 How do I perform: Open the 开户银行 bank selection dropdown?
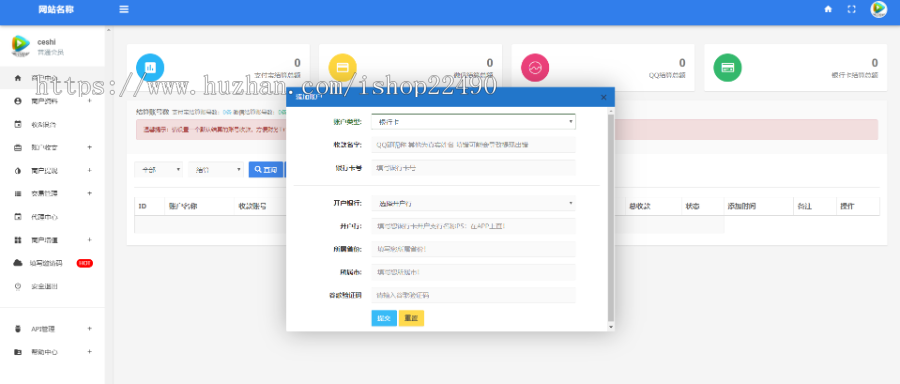click(474, 203)
